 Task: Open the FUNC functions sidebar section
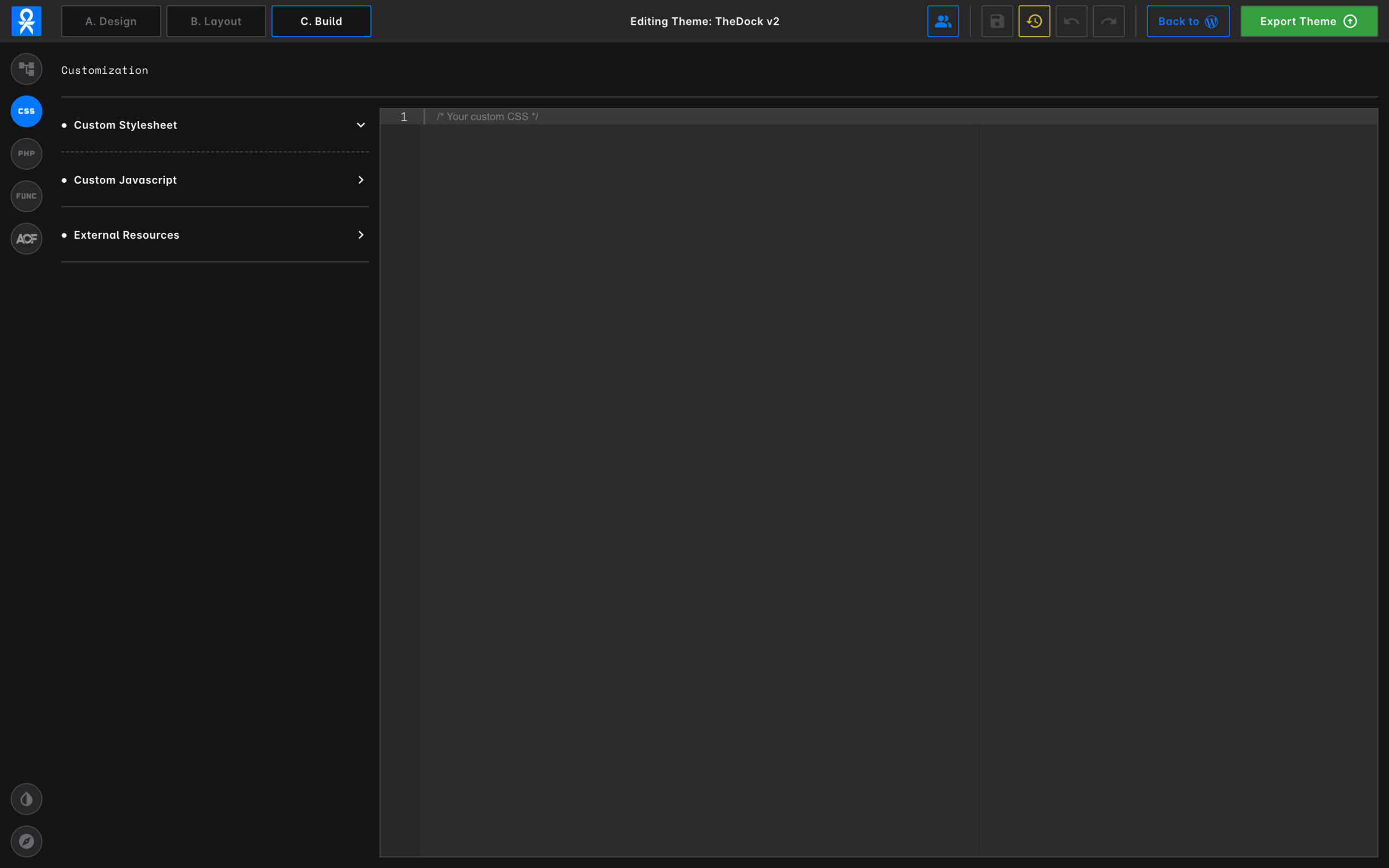coord(27,196)
